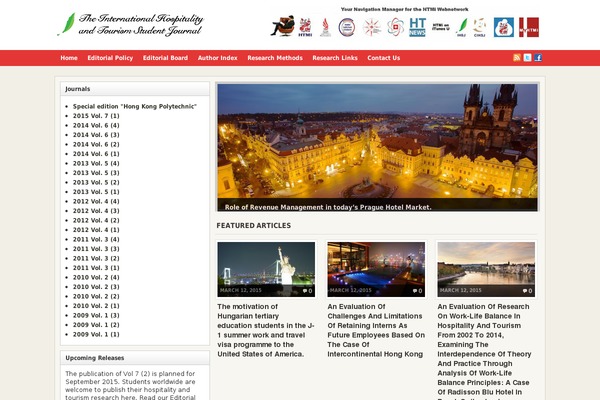
Task: Open the RSS feed icon
Action: coord(517,58)
